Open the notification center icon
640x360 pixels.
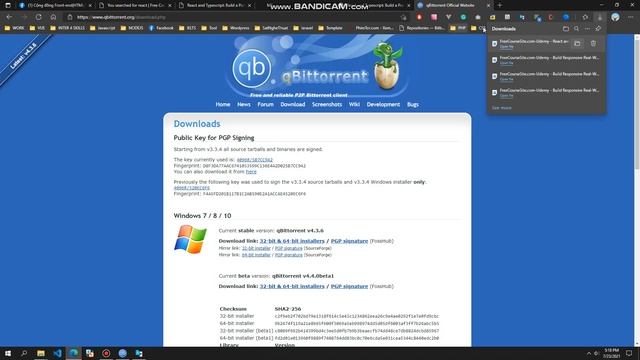(x=629, y=353)
